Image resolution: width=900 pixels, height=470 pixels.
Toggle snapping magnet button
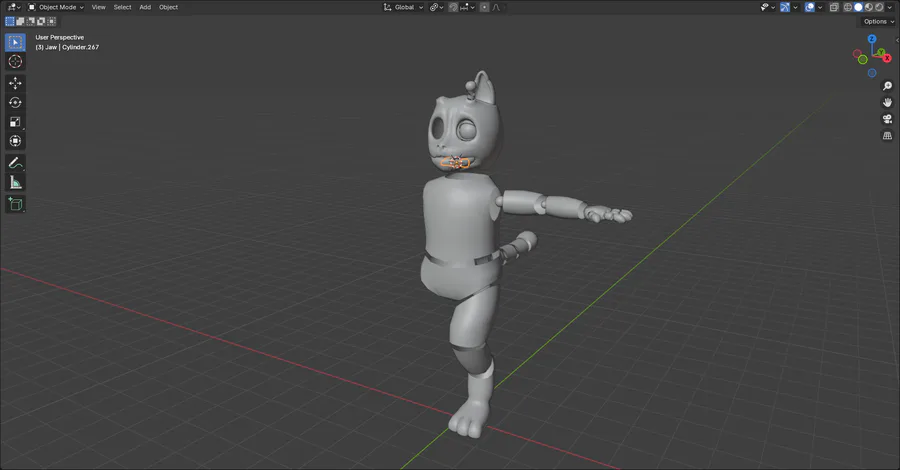coord(453,7)
